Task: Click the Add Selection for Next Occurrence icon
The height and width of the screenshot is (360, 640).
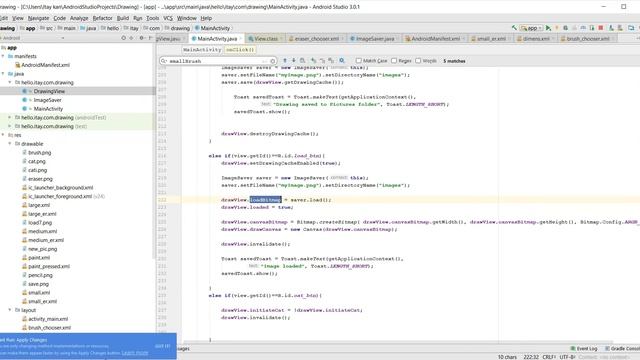Action: (313, 60)
